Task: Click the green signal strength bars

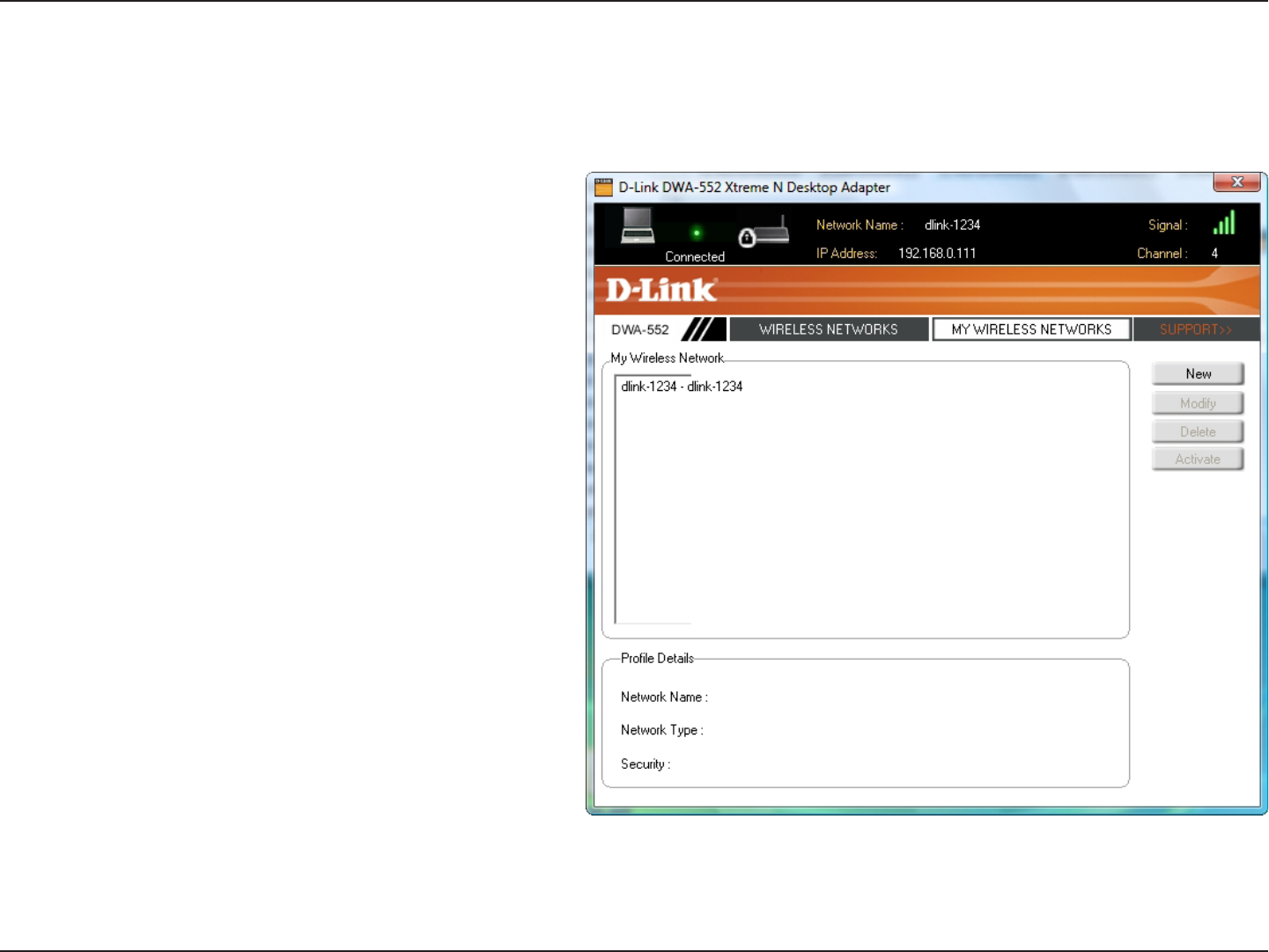Action: (x=1224, y=223)
